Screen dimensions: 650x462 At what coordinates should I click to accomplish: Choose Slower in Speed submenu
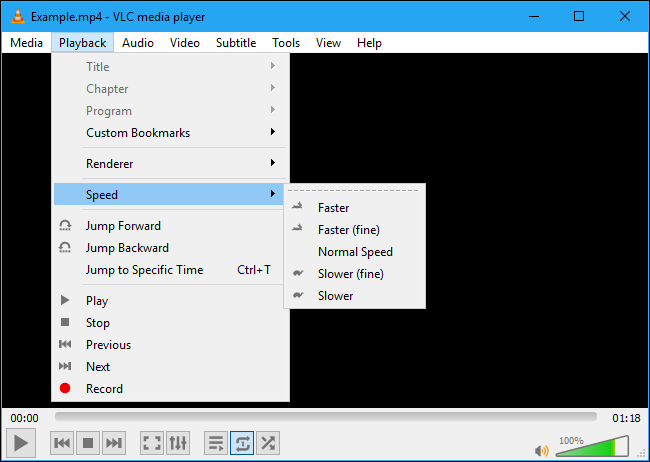[x=355, y=295]
